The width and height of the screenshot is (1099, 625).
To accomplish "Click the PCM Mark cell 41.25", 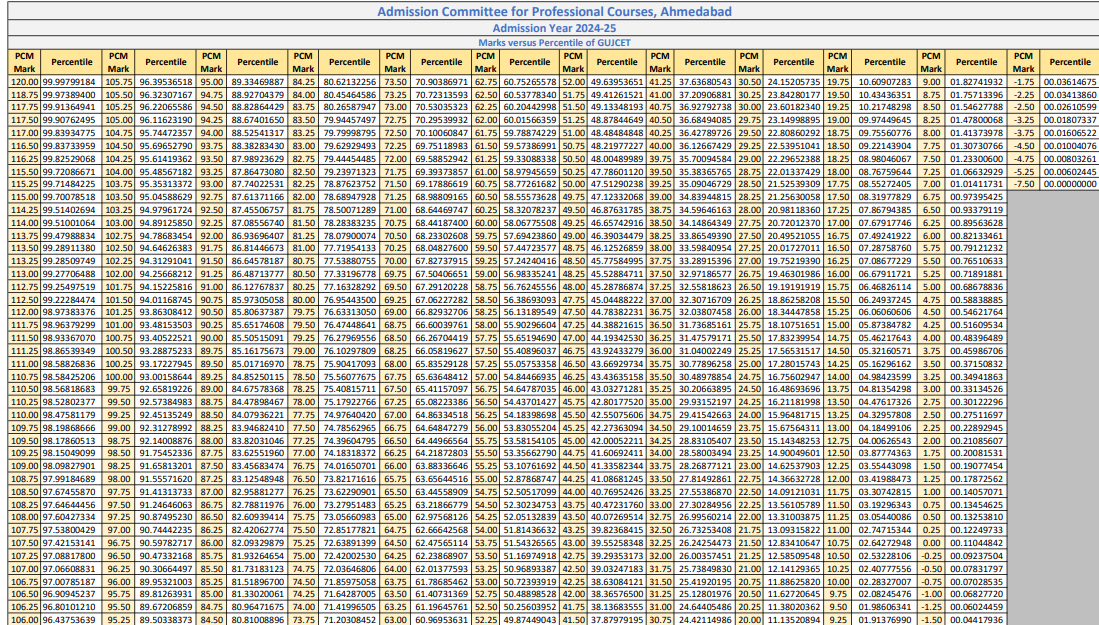I will pos(660,82).
